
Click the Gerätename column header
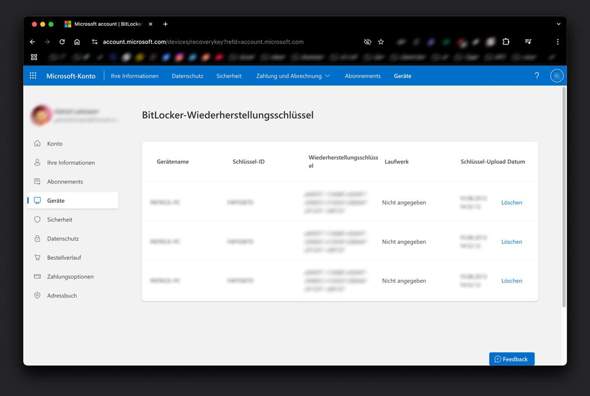coord(173,161)
